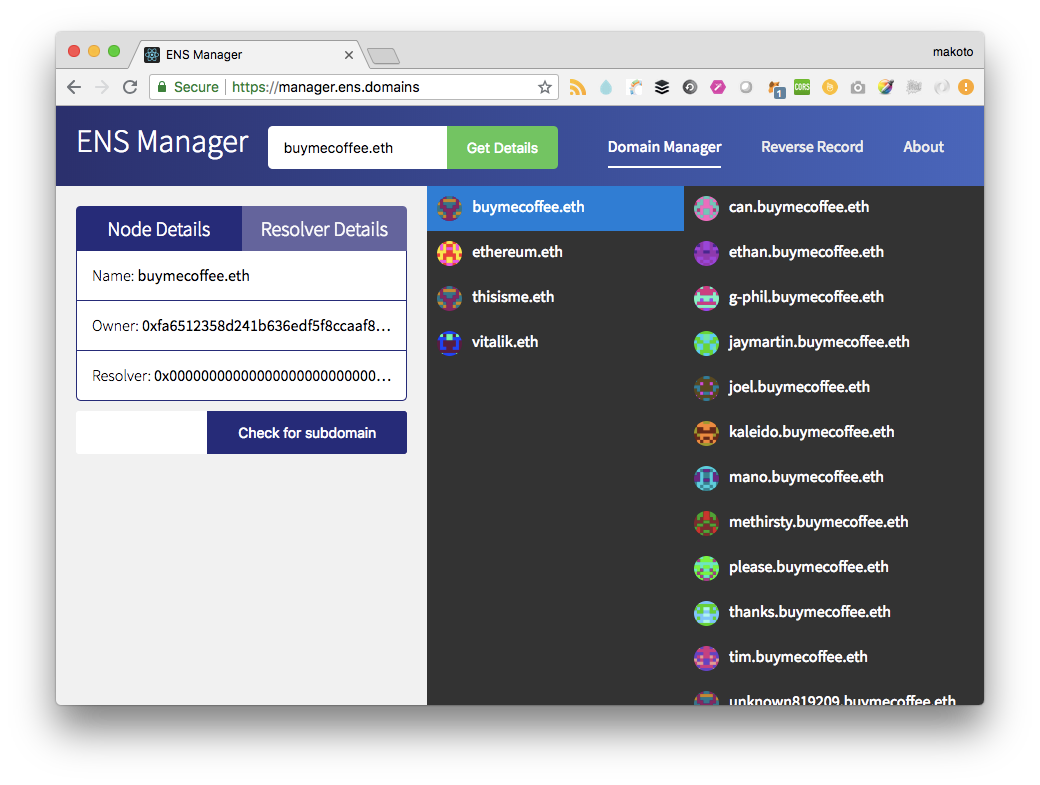Click the Owner address 0xfa6512358d… value
The image size is (1040, 785).
[266, 326]
